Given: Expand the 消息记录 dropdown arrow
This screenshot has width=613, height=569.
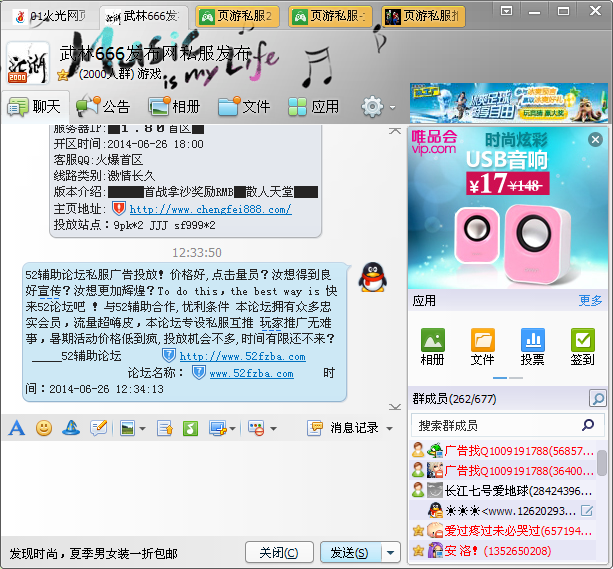Looking at the screenshot, I should point(389,429).
